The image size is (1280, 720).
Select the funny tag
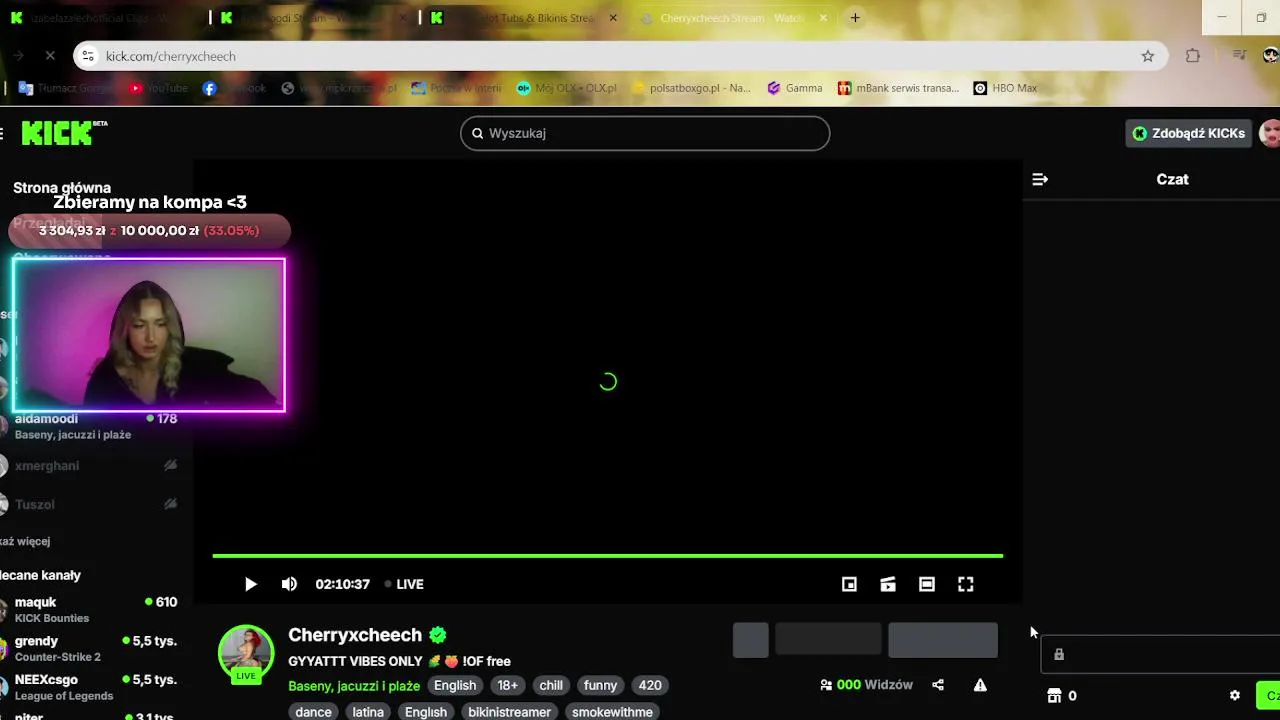(600, 685)
